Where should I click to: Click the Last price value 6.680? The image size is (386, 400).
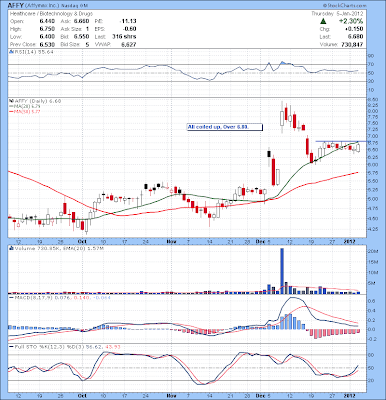click(x=356, y=37)
